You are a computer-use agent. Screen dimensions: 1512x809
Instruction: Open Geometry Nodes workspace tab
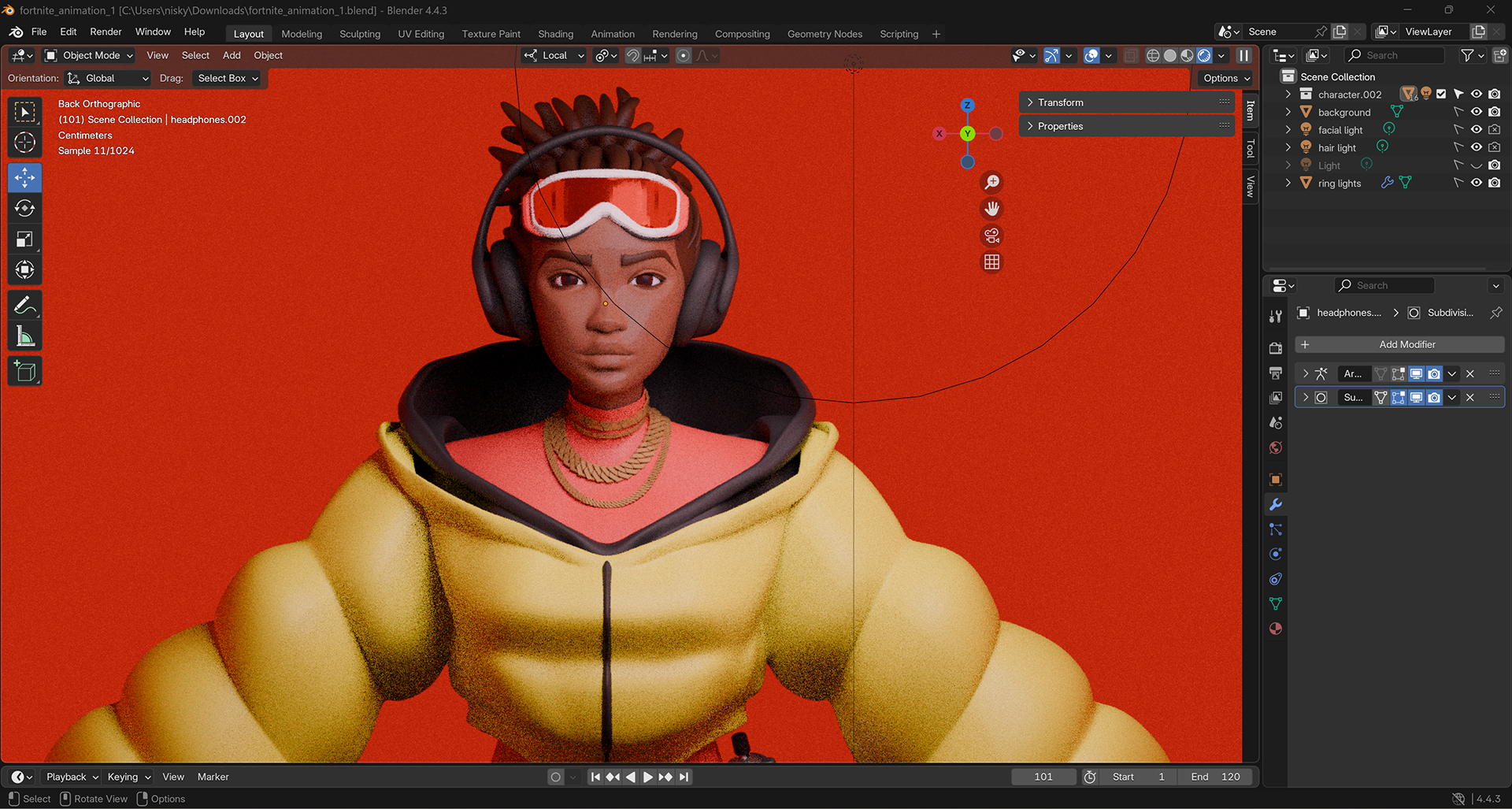[x=825, y=34]
